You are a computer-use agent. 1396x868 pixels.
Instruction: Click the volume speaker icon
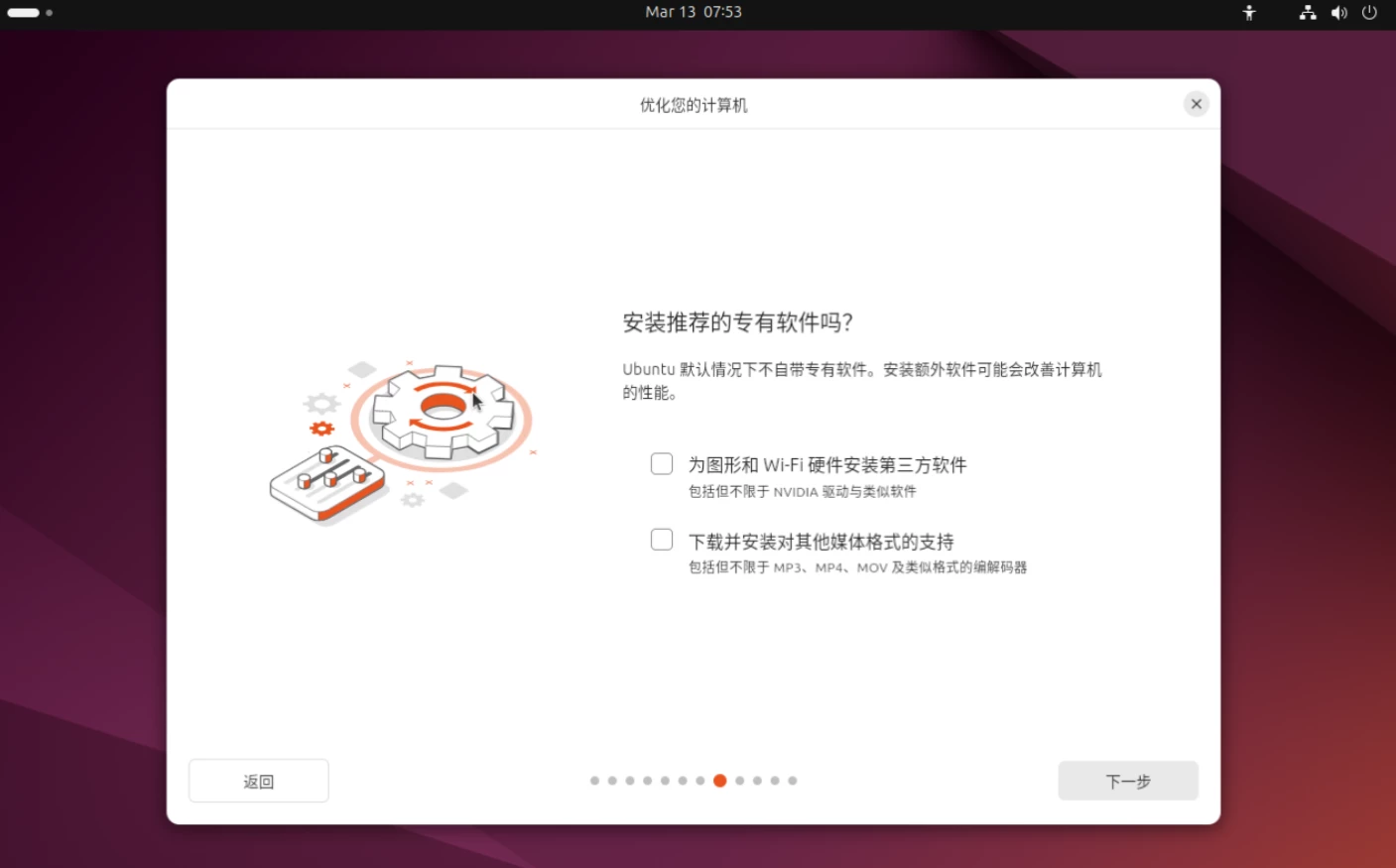(x=1338, y=13)
